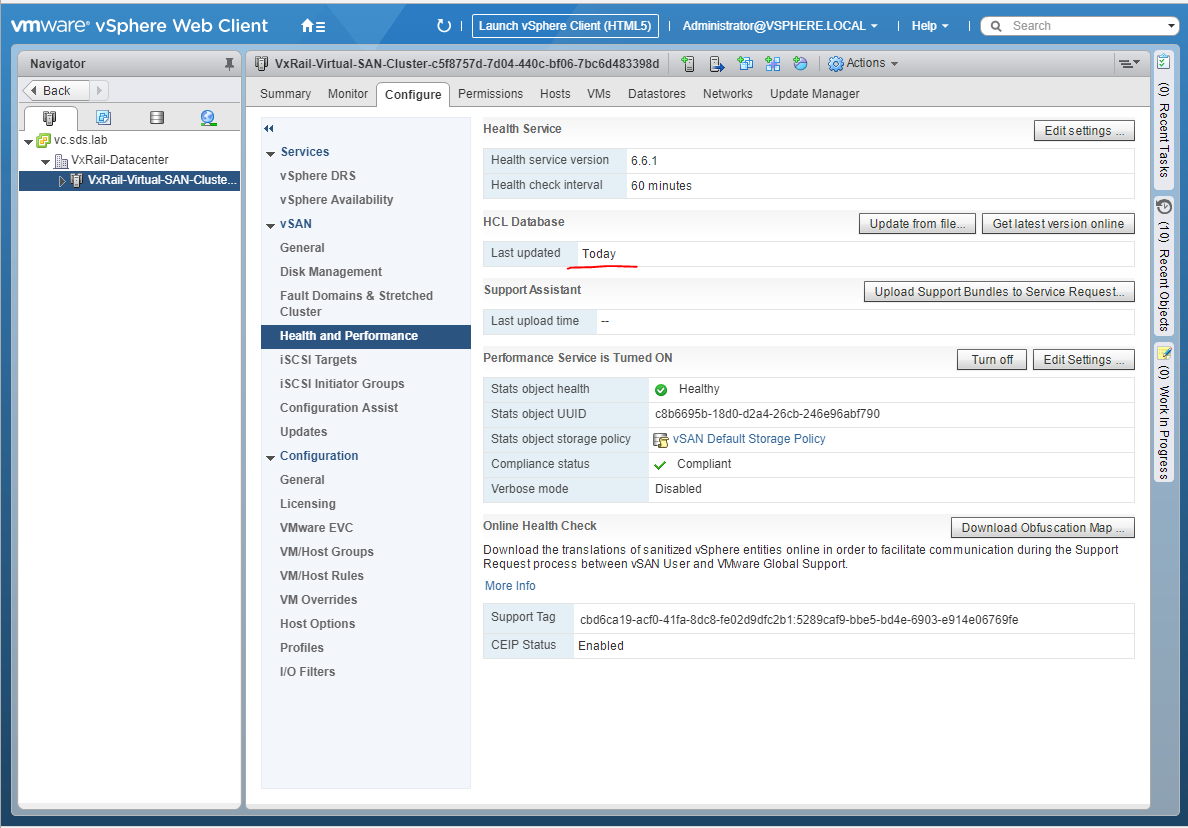The height and width of the screenshot is (828, 1188).
Task: Collapse the Configuration section
Action: (x=270, y=458)
